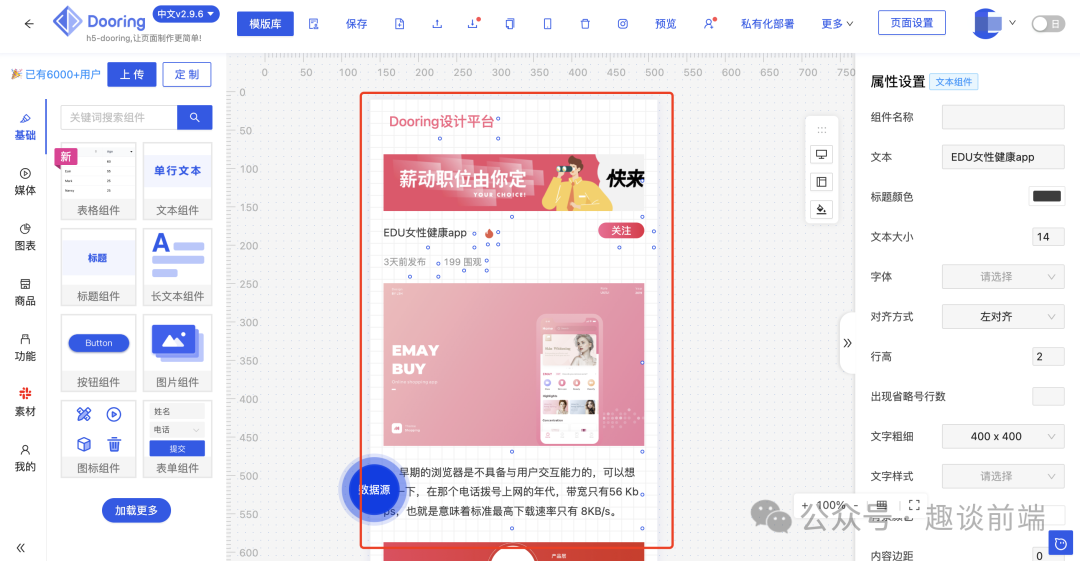Click the 预览 preview button
1080x561 pixels.
[x=665, y=23]
